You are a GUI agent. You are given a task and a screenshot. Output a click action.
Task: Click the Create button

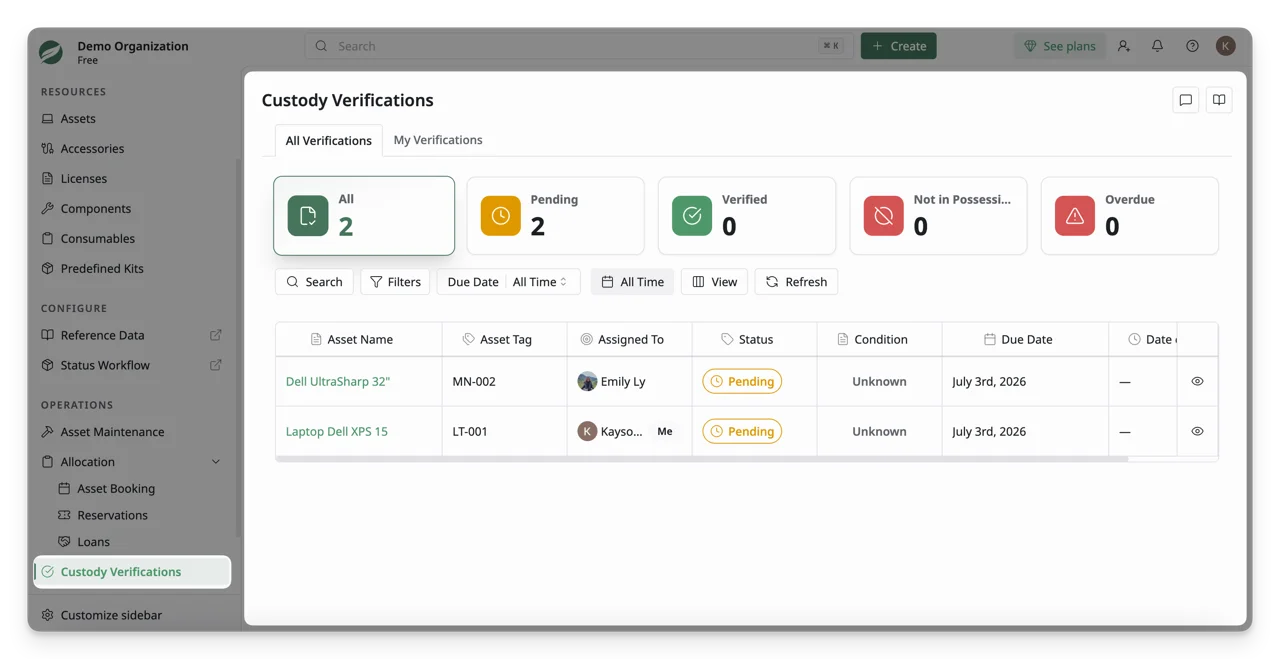898,46
